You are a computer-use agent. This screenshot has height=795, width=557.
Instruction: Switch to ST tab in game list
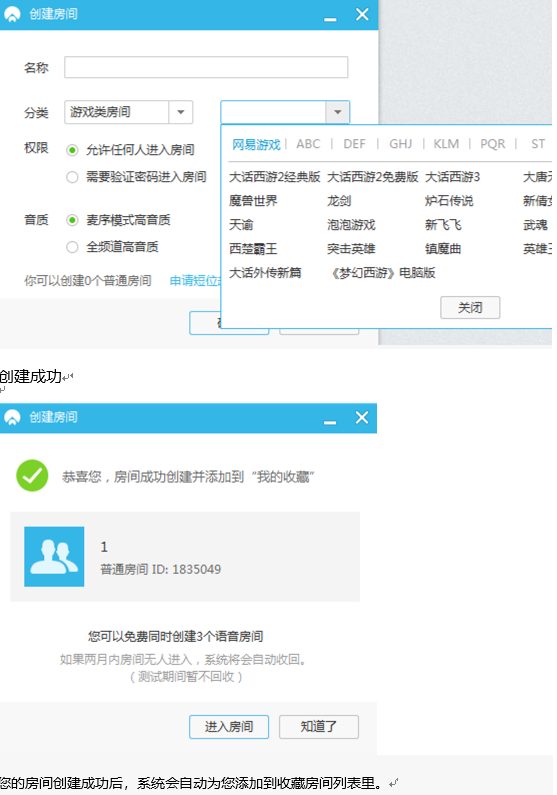pos(538,144)
